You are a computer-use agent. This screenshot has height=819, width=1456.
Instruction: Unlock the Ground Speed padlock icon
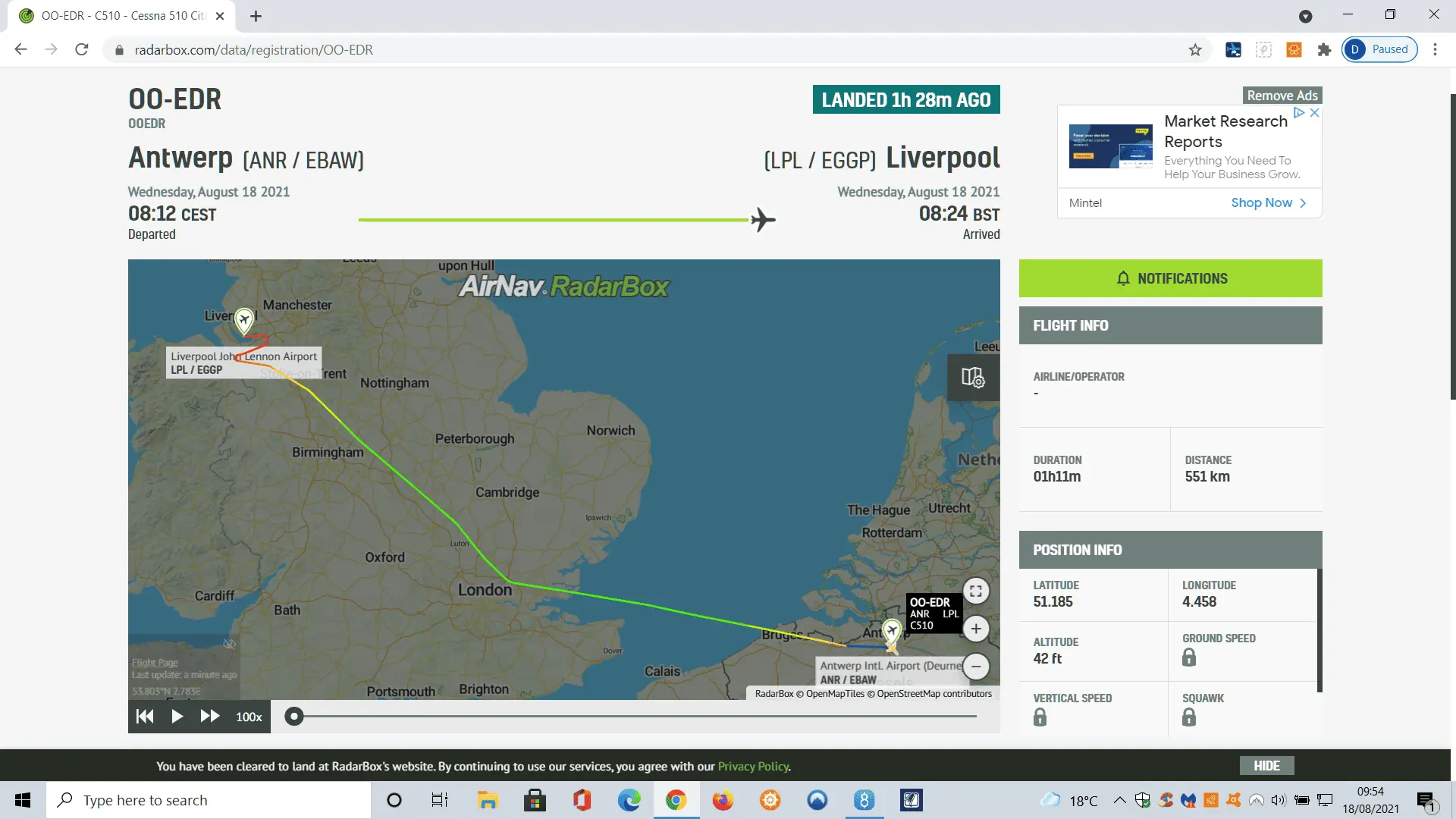[x=1189, y=657]
